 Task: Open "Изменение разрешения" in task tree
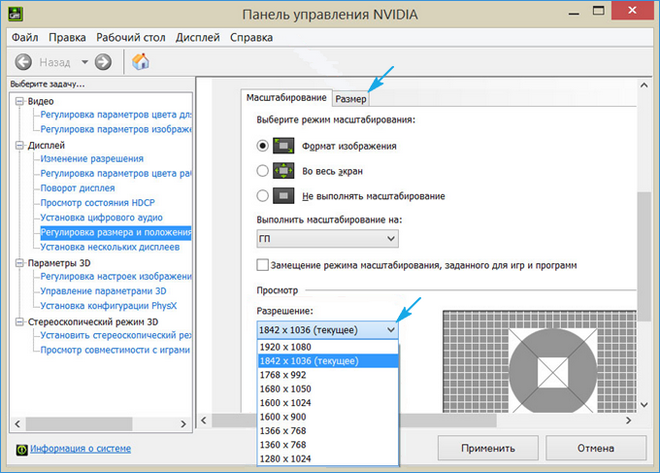[91, 158]
